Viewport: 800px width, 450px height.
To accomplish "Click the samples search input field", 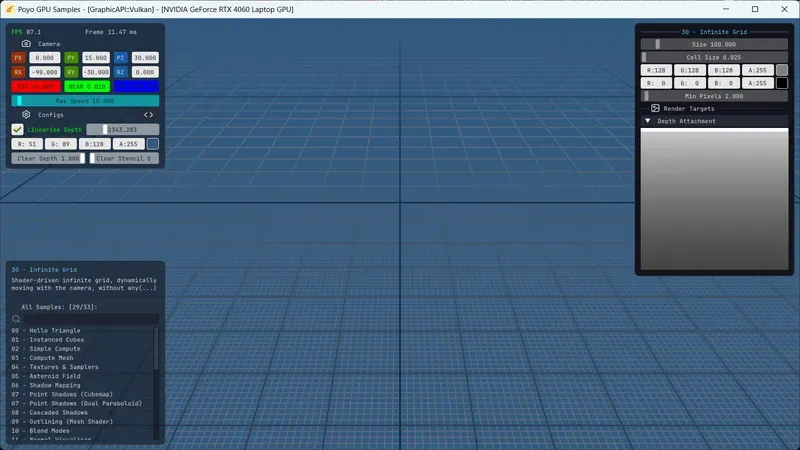I will click(91, 319).
